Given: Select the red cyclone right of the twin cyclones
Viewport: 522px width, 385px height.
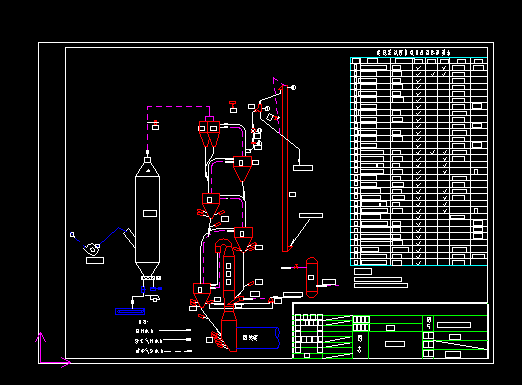Looking at the screenshot, I should click(242, 169).
